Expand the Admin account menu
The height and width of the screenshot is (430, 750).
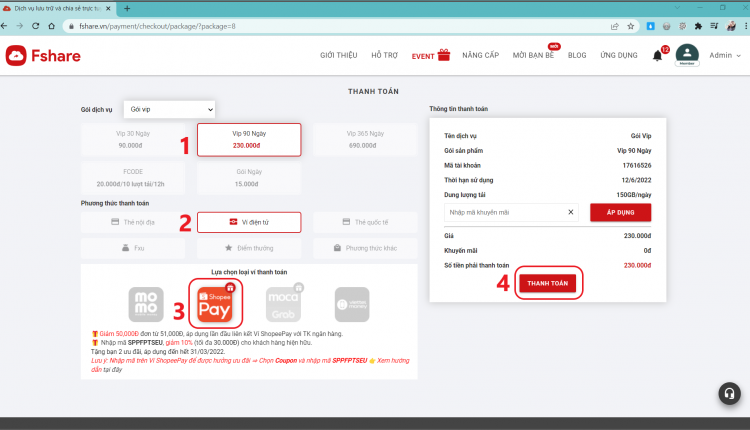[x=725, y=55]
